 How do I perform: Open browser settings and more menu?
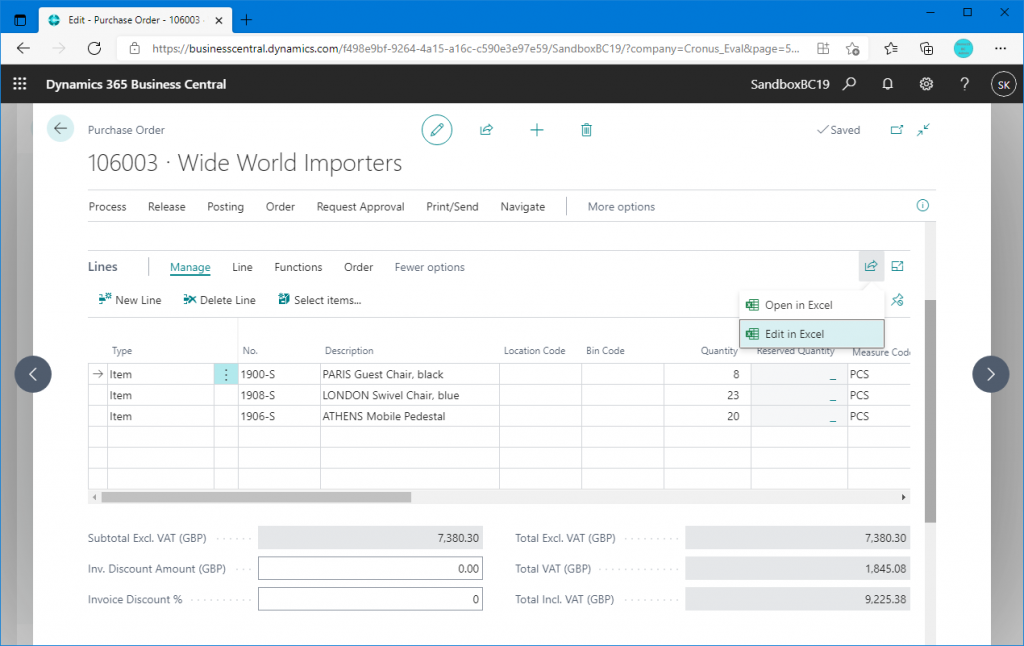click(x=1000, y=48)
